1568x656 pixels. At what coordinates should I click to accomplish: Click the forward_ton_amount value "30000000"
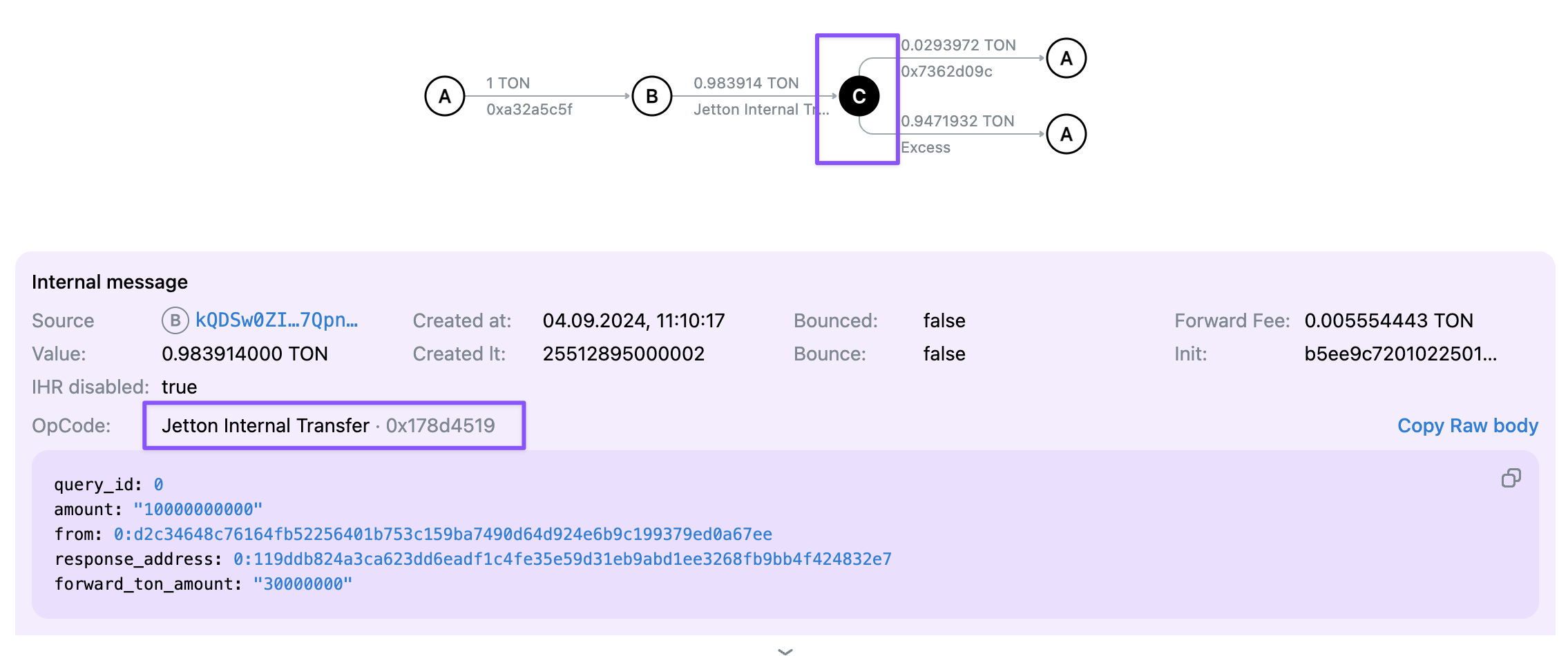coord(303,584)
